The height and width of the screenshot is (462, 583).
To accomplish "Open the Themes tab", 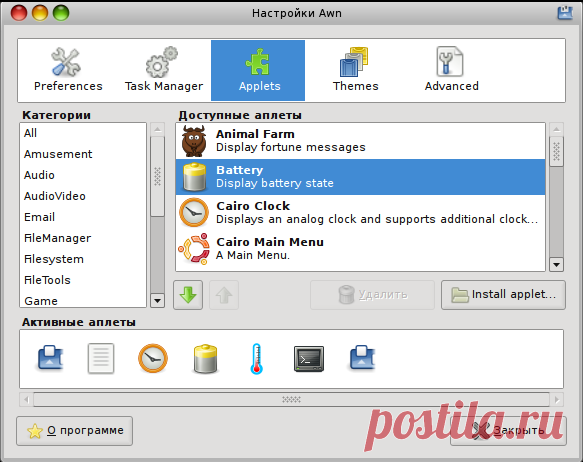I will (x=355, y=70).
